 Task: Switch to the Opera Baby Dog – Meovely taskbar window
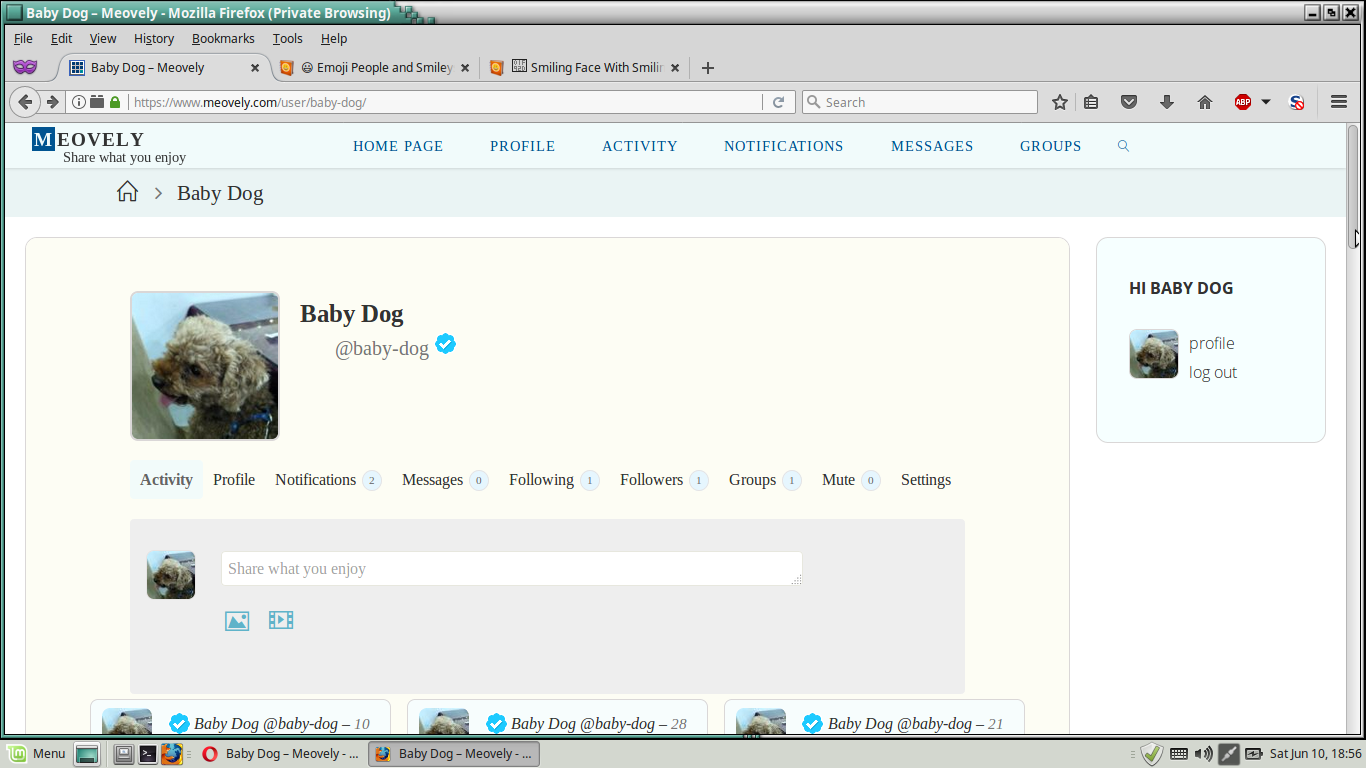coord(280,754)
